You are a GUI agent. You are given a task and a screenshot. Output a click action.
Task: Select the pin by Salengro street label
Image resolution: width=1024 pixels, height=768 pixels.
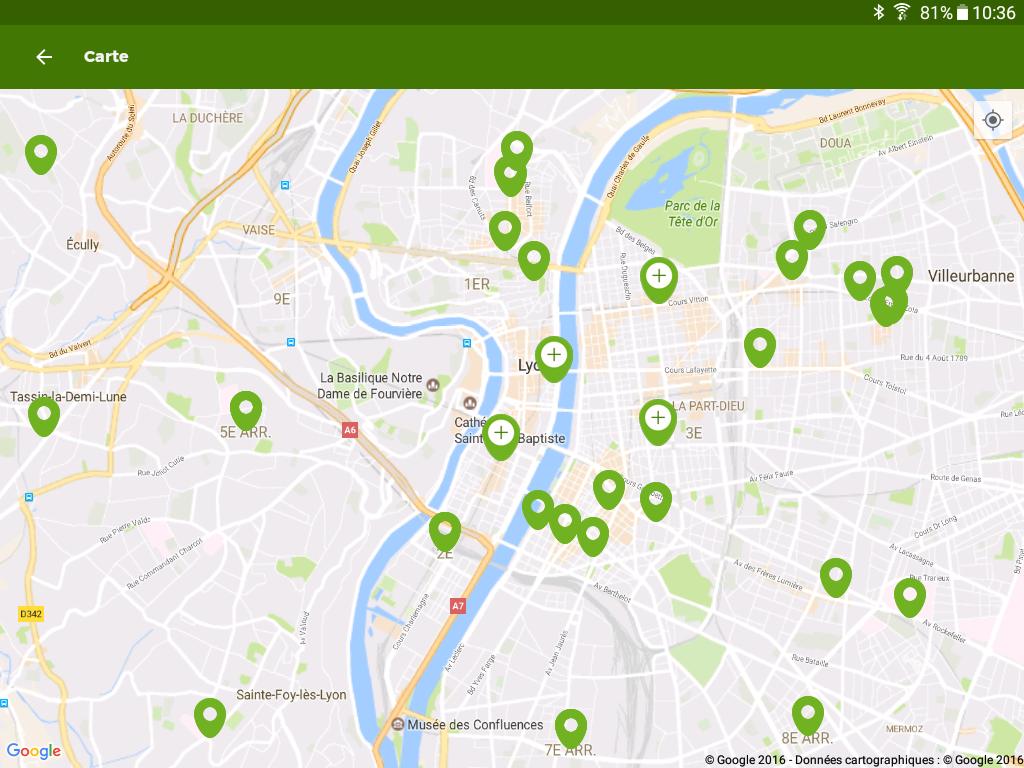click(810, 230)
